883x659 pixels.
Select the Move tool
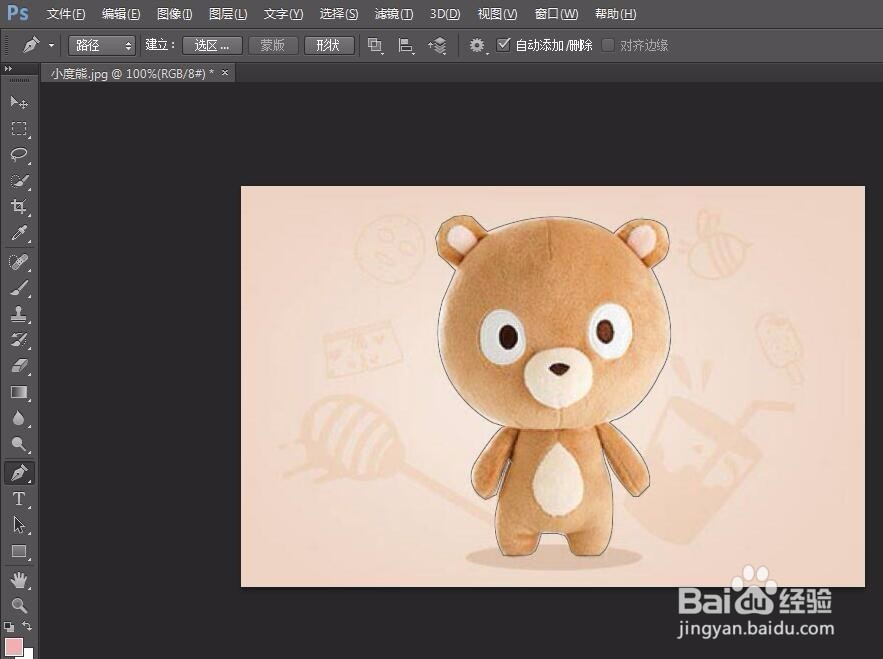coord(19,102)
